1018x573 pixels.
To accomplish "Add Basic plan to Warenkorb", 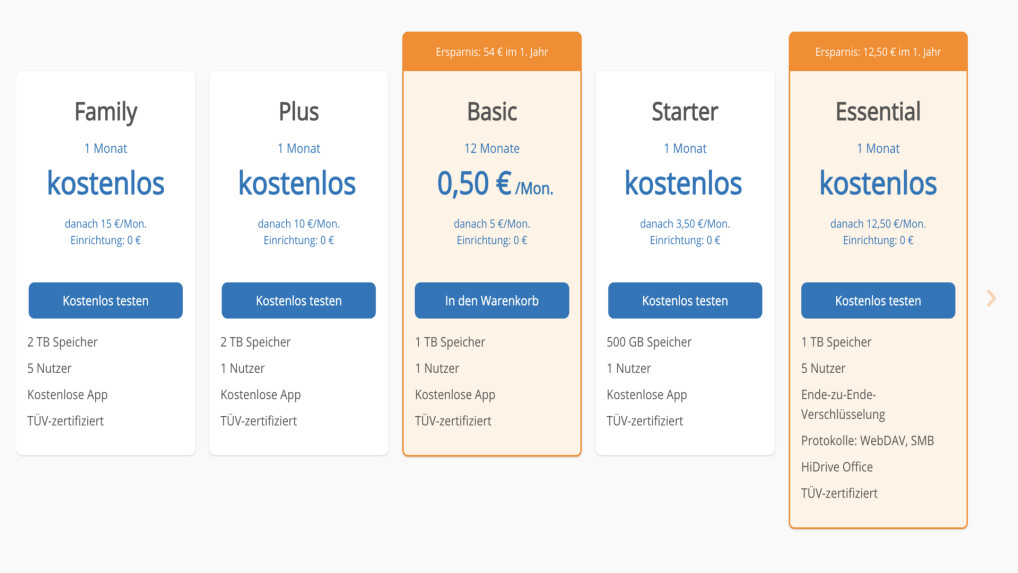I will [x=492, y=301].
